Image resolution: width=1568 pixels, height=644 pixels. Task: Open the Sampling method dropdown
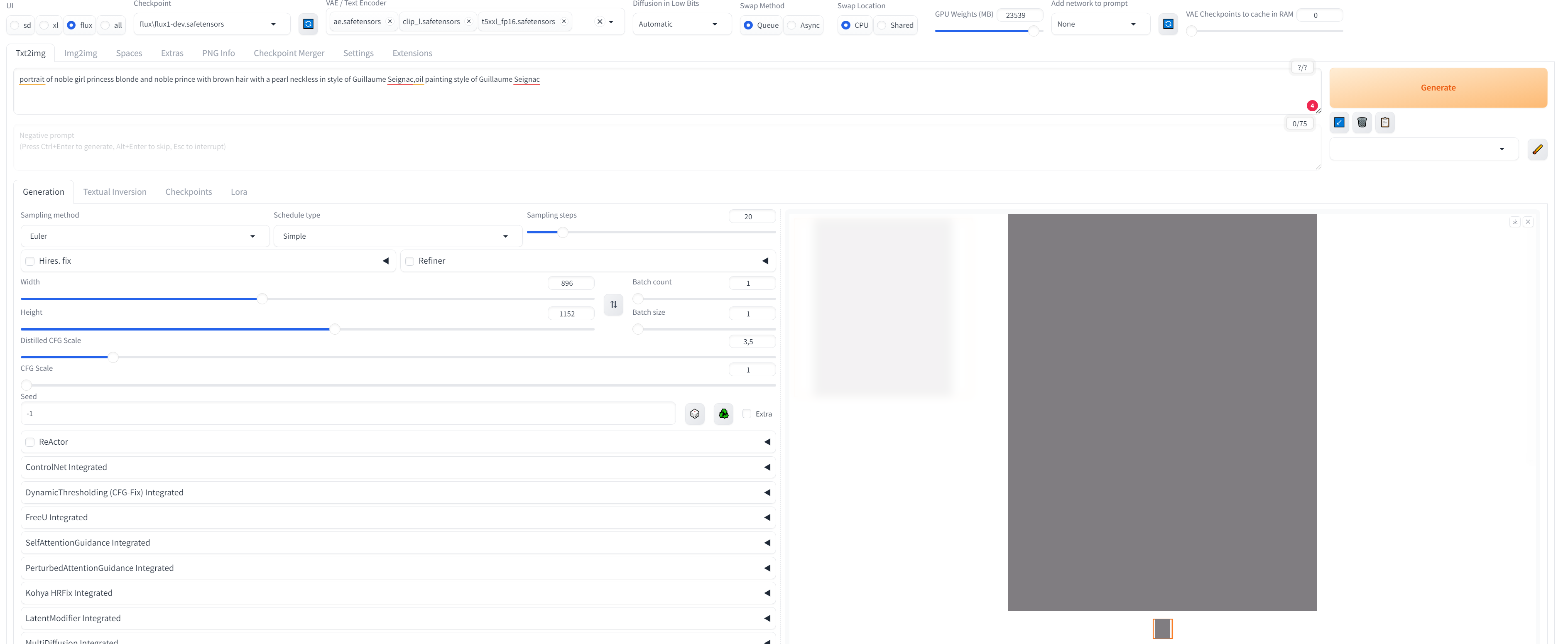[x=144, y=236]
